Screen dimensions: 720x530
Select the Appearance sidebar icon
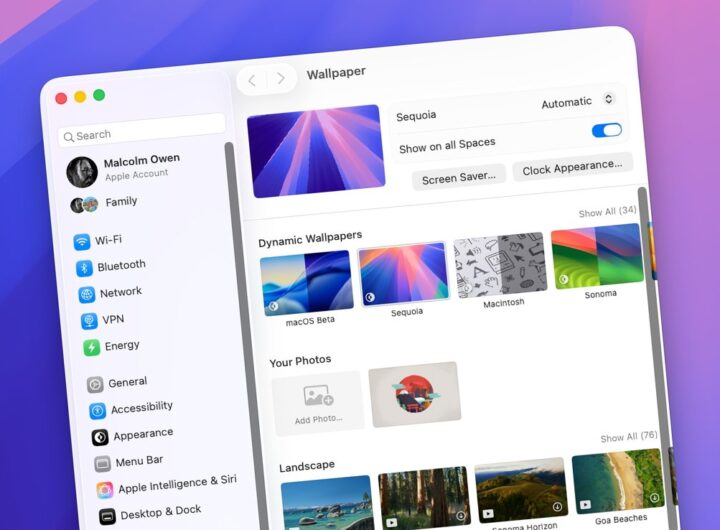click(x=100, y=437)
